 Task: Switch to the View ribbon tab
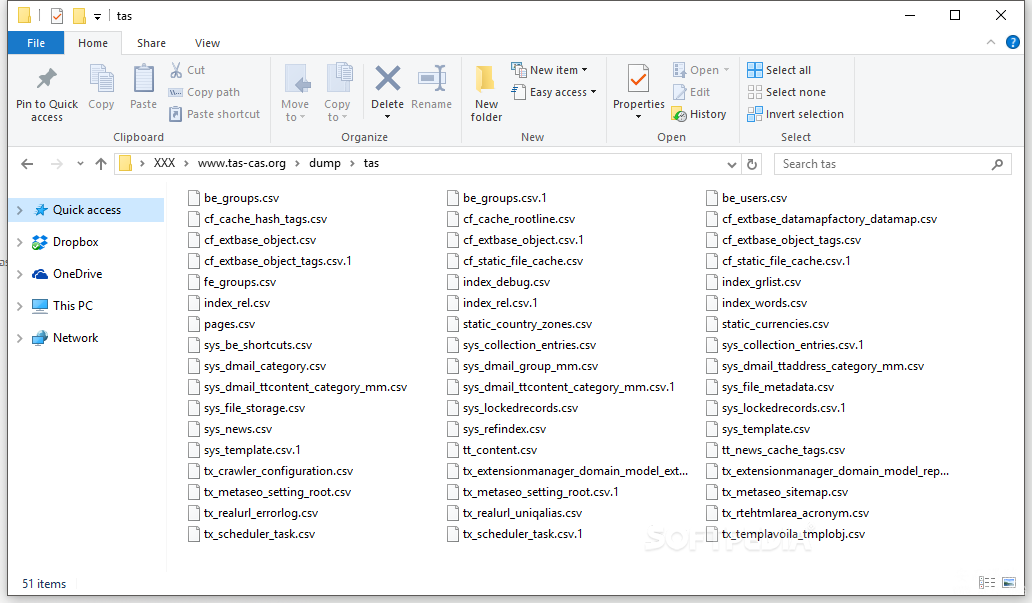[x=207, y=43]
